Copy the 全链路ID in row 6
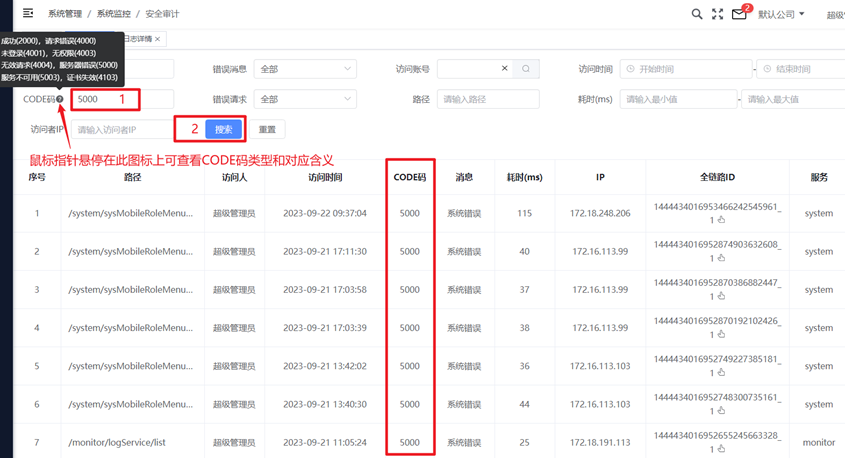 (x=721, y=411)
